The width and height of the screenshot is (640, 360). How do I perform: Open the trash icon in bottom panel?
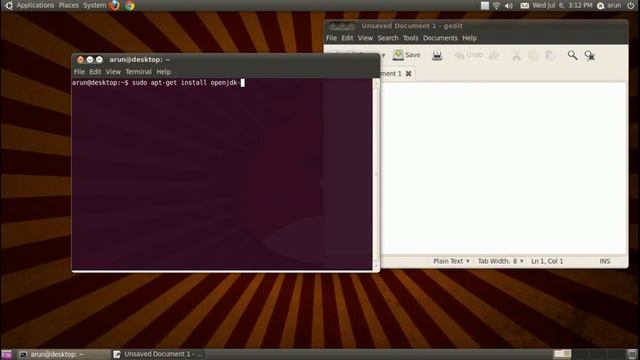pyautogui.click(x=632, y=354)
